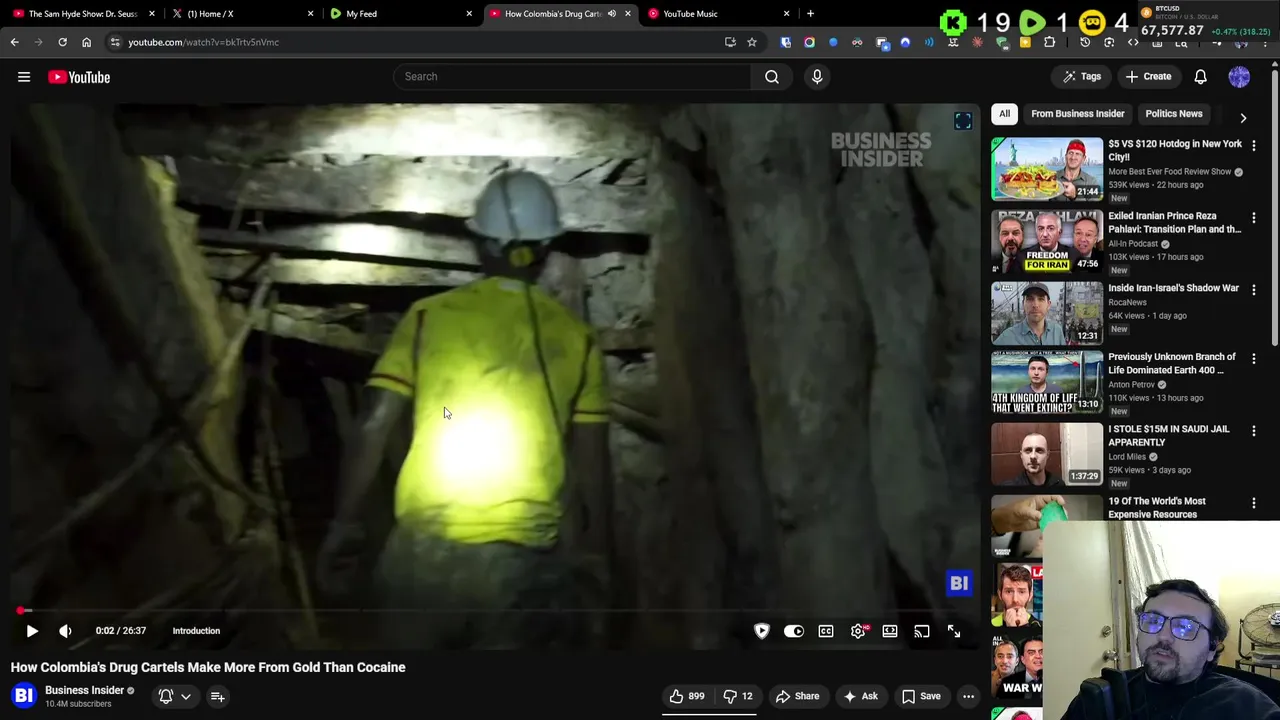
Task: Go to browser home page
Action: coord(86,42)
